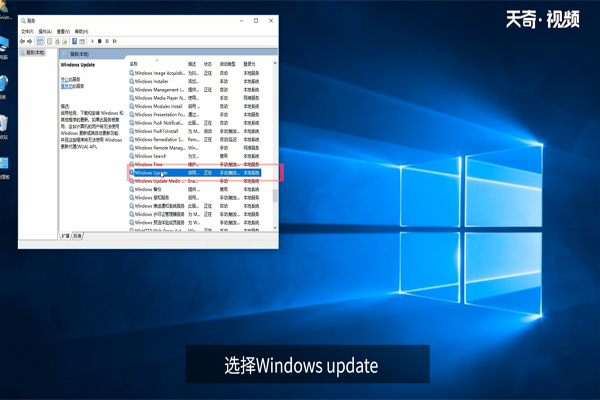Switch to the 扩展 tab

click(66, 236)
